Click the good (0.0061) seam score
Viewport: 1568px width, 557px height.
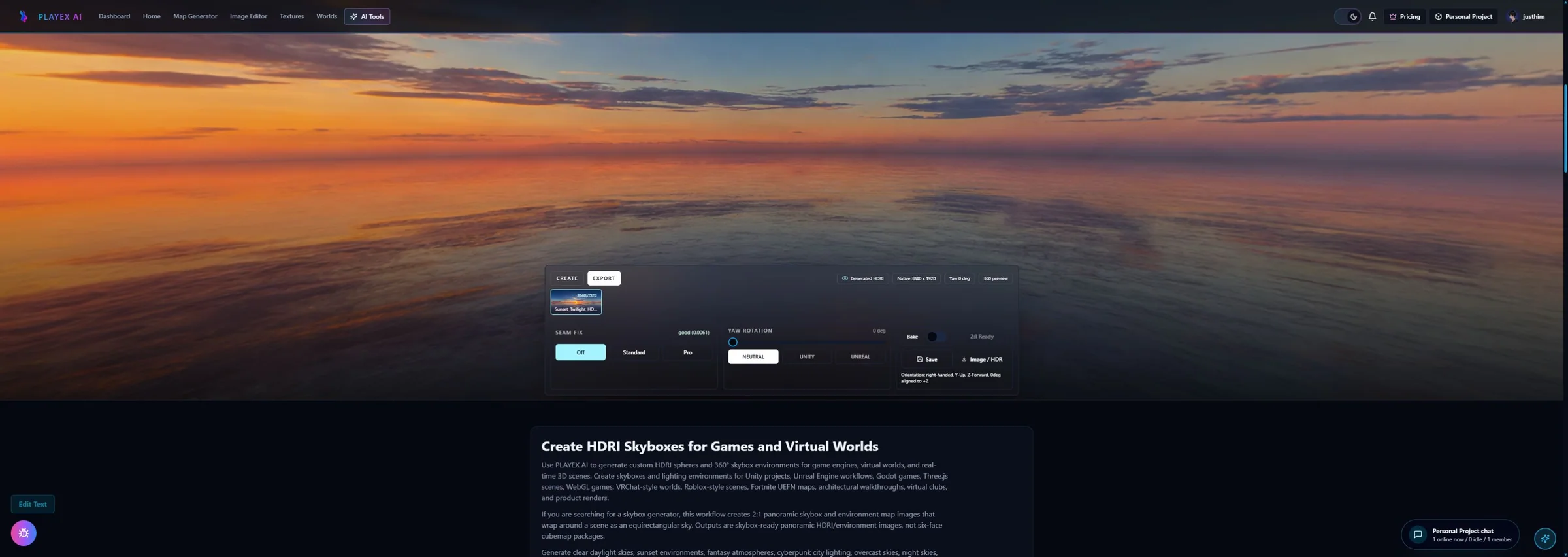click(x=693, y=333)
